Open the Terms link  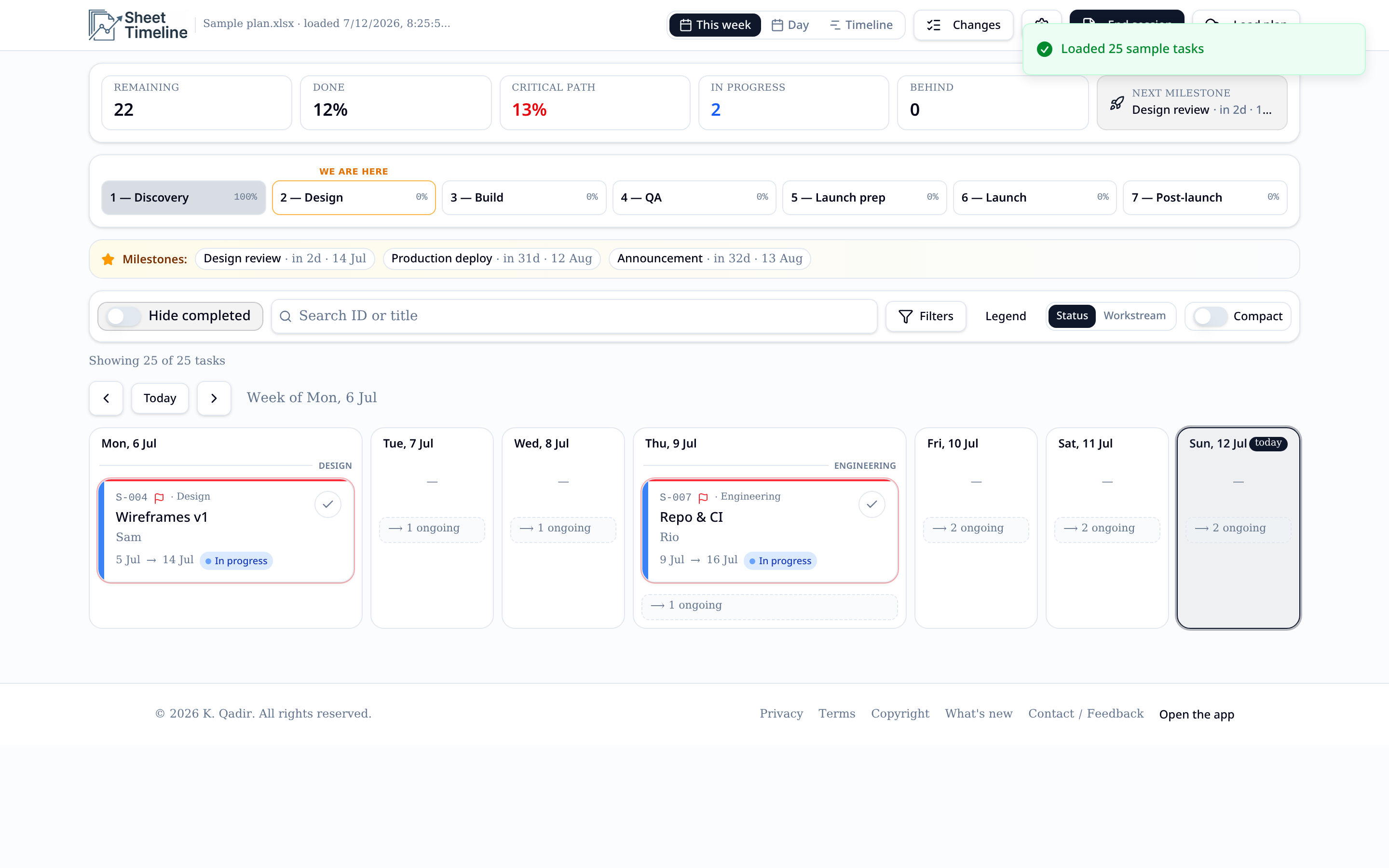point(836,714)
